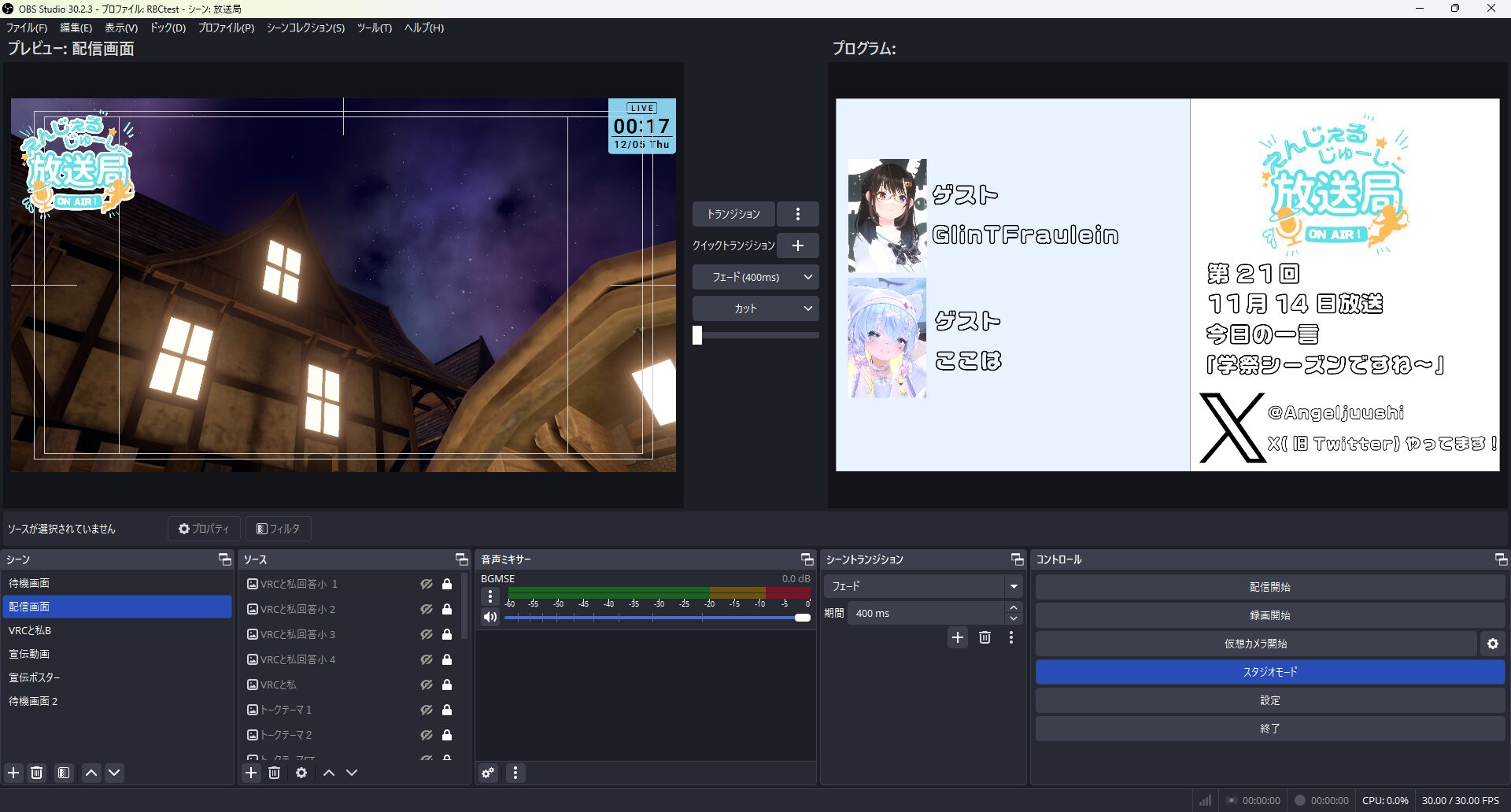The width and height of the screenshot is (1511, 812).
Task: Open virtual camera settings gear
Action: pos(1493,644)
